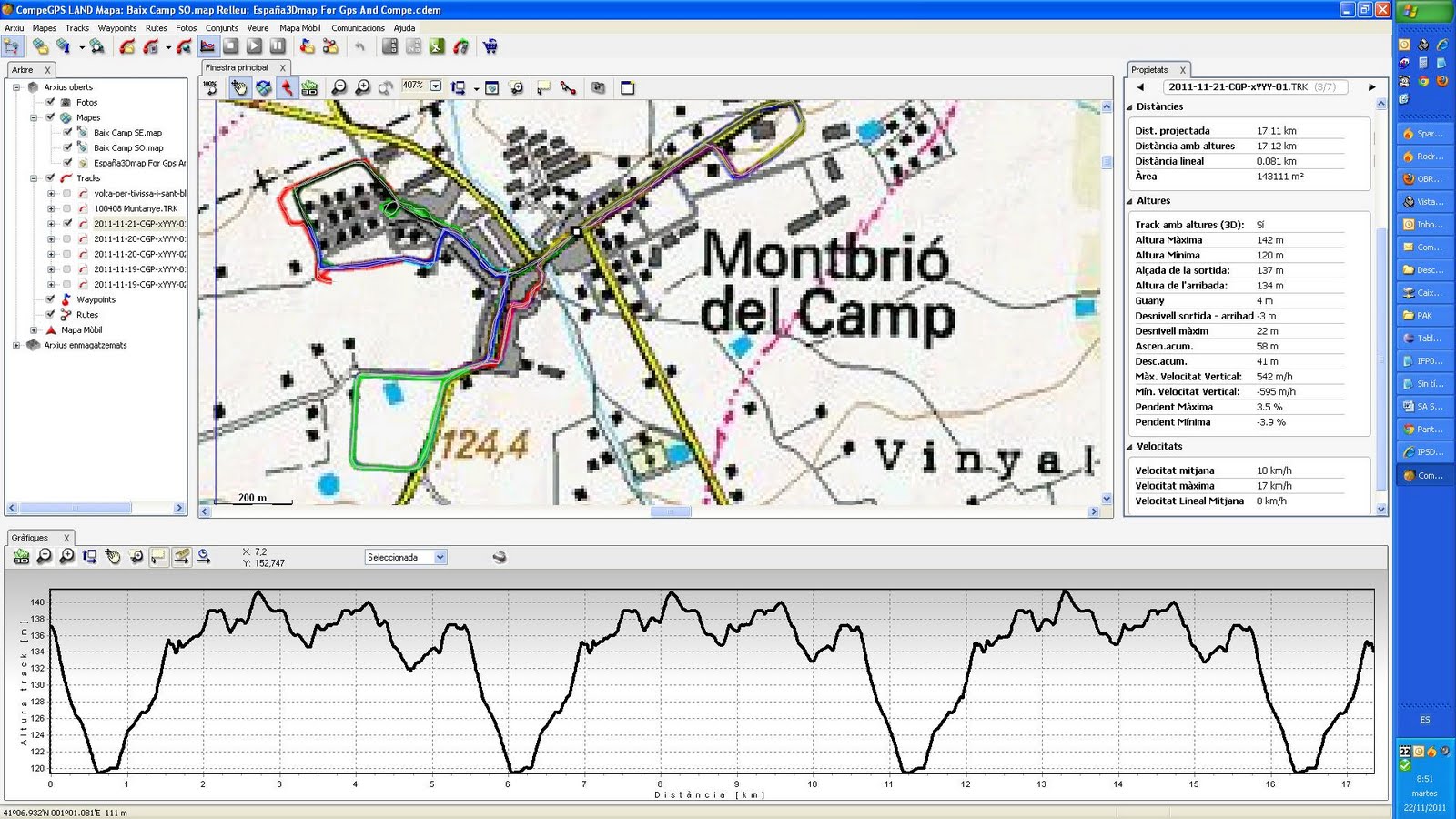1456x819 pixels.
Task: Click the 3D icon in Gràfiques toolbar
Action: pos(21,556)
